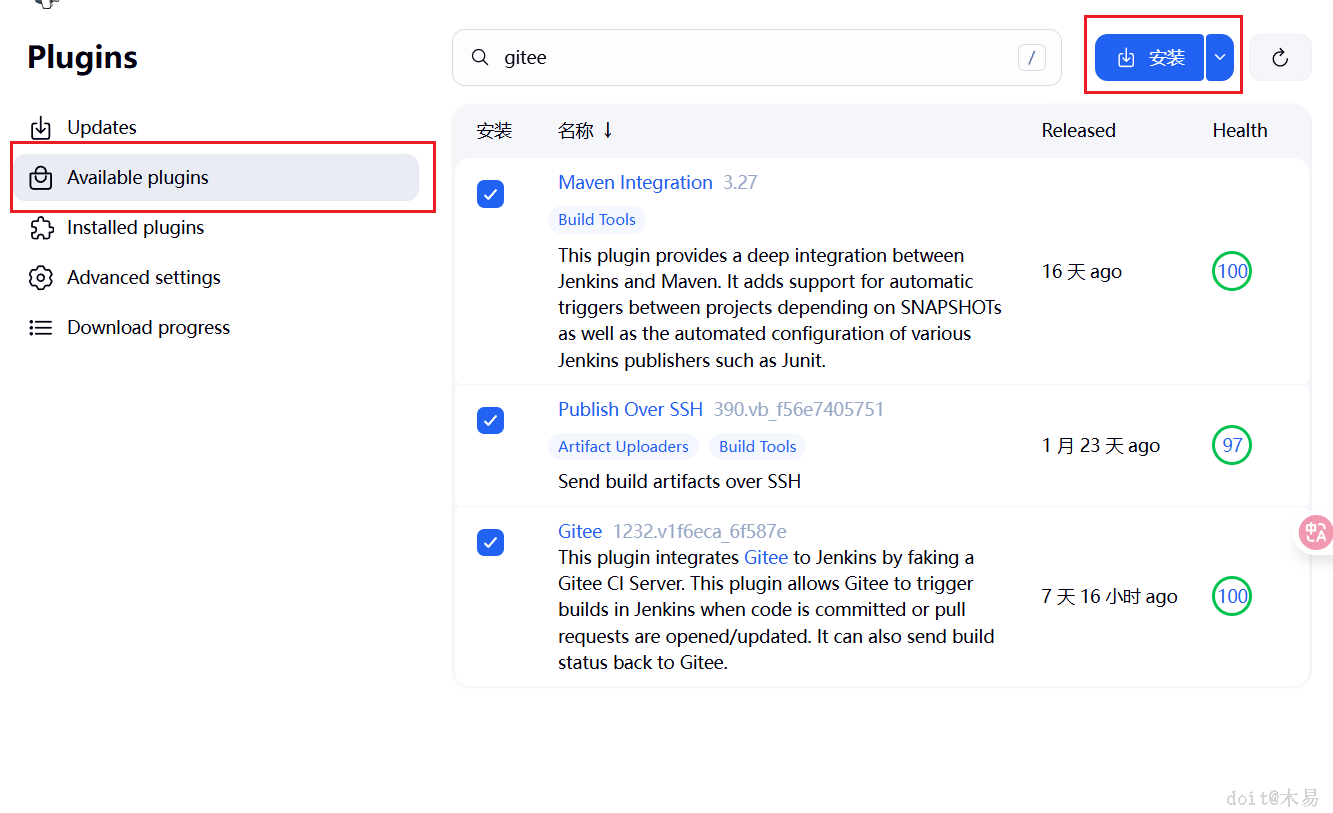The height and width of the screenshot is (813, 1333).
Task: Uncheck the Publish Over SSH checkbox
Action: pos(490,421)
